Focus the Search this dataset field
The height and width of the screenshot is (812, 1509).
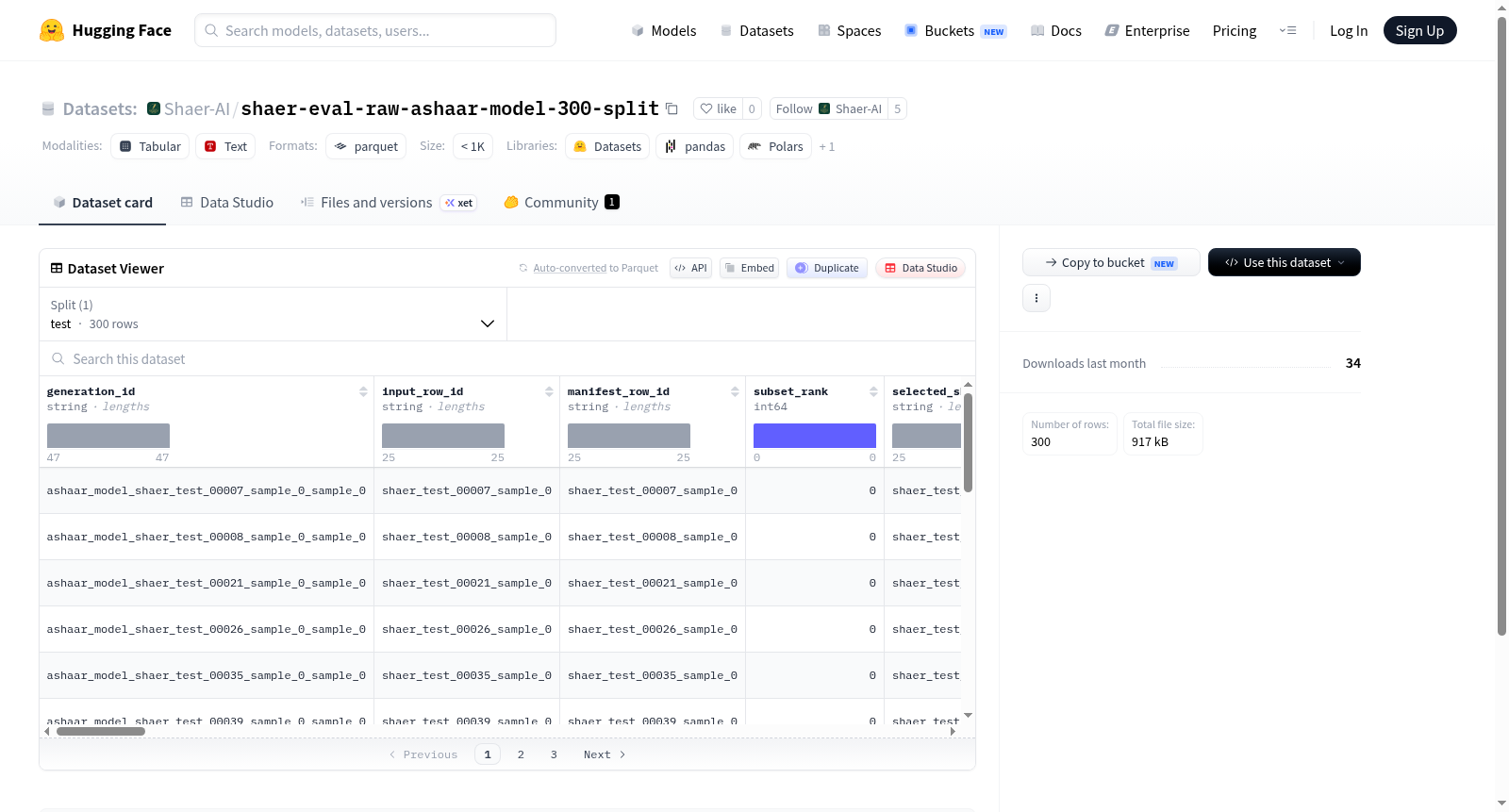tap(507, 358)
